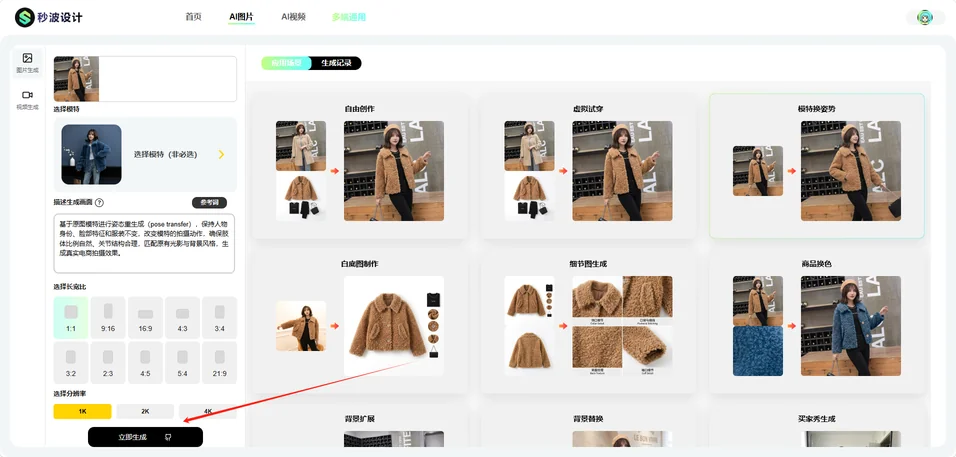Open the 虚拟试穿 scene card
Screen dimensions: 956x457
(x=588, y=166)
